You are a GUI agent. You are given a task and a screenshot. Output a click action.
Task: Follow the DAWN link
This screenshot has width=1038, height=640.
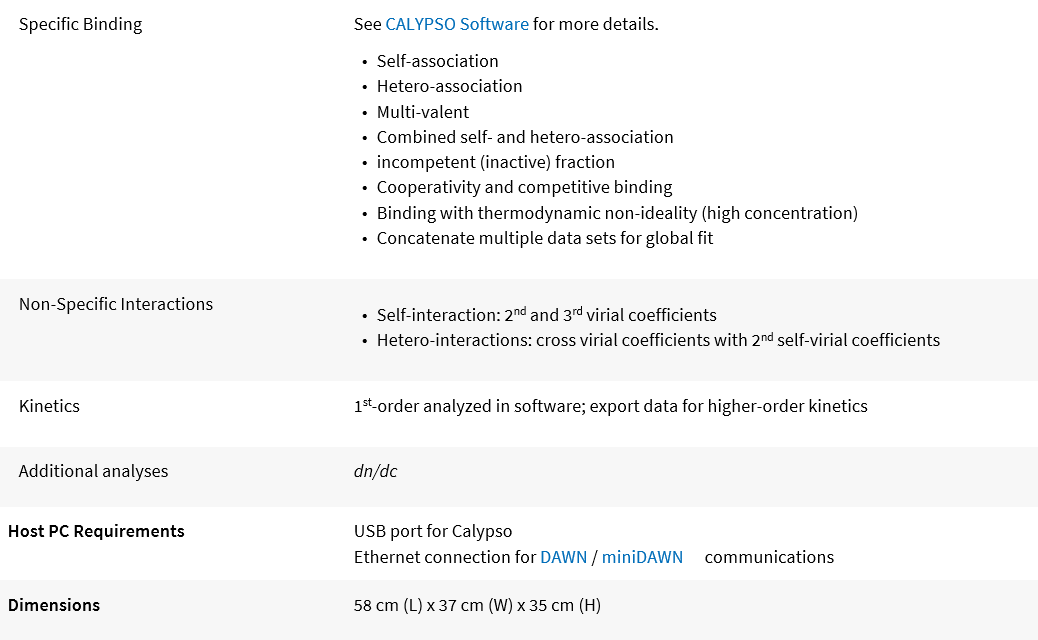563,557
